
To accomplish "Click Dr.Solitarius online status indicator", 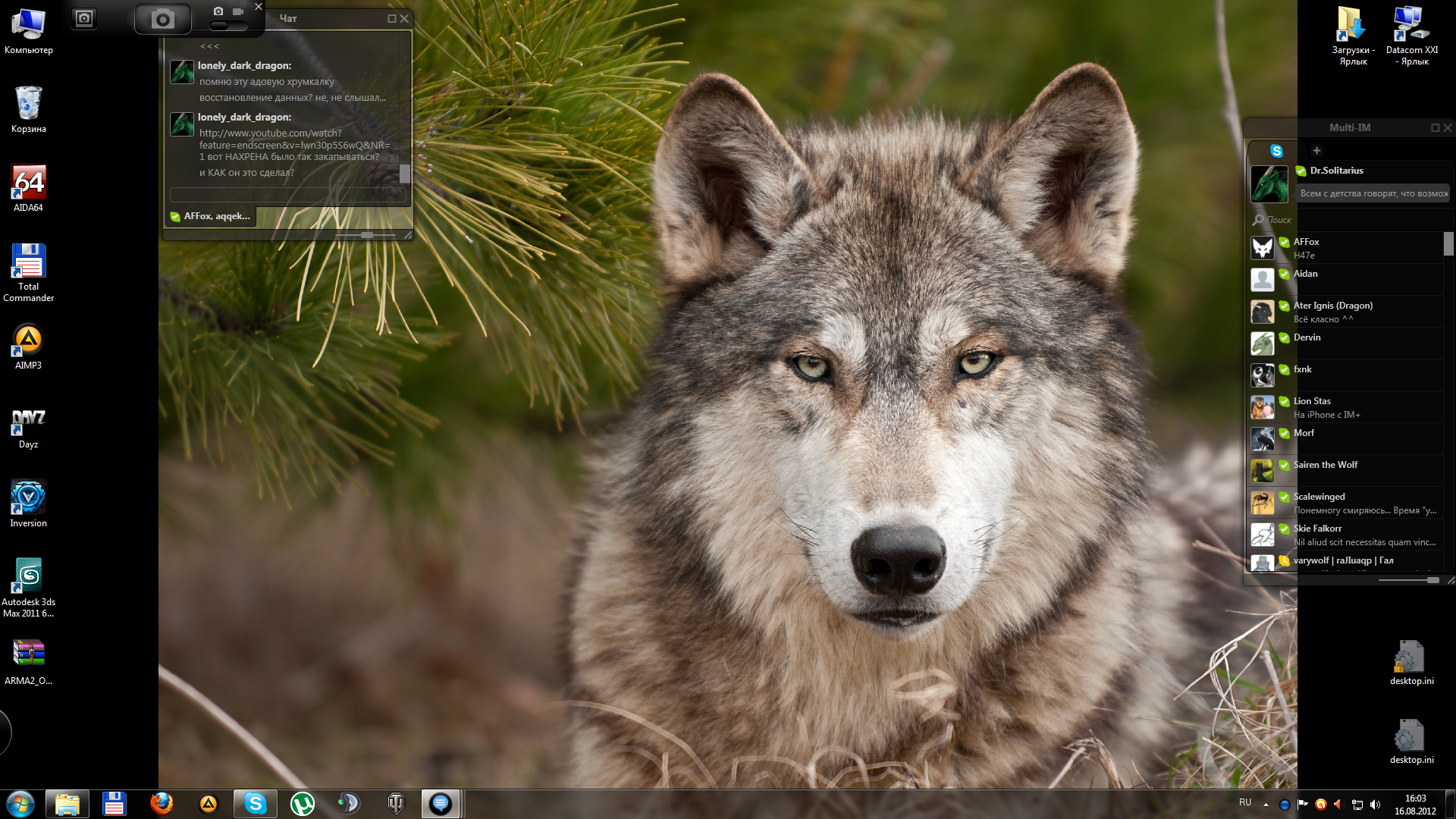I will [1301, 171].
